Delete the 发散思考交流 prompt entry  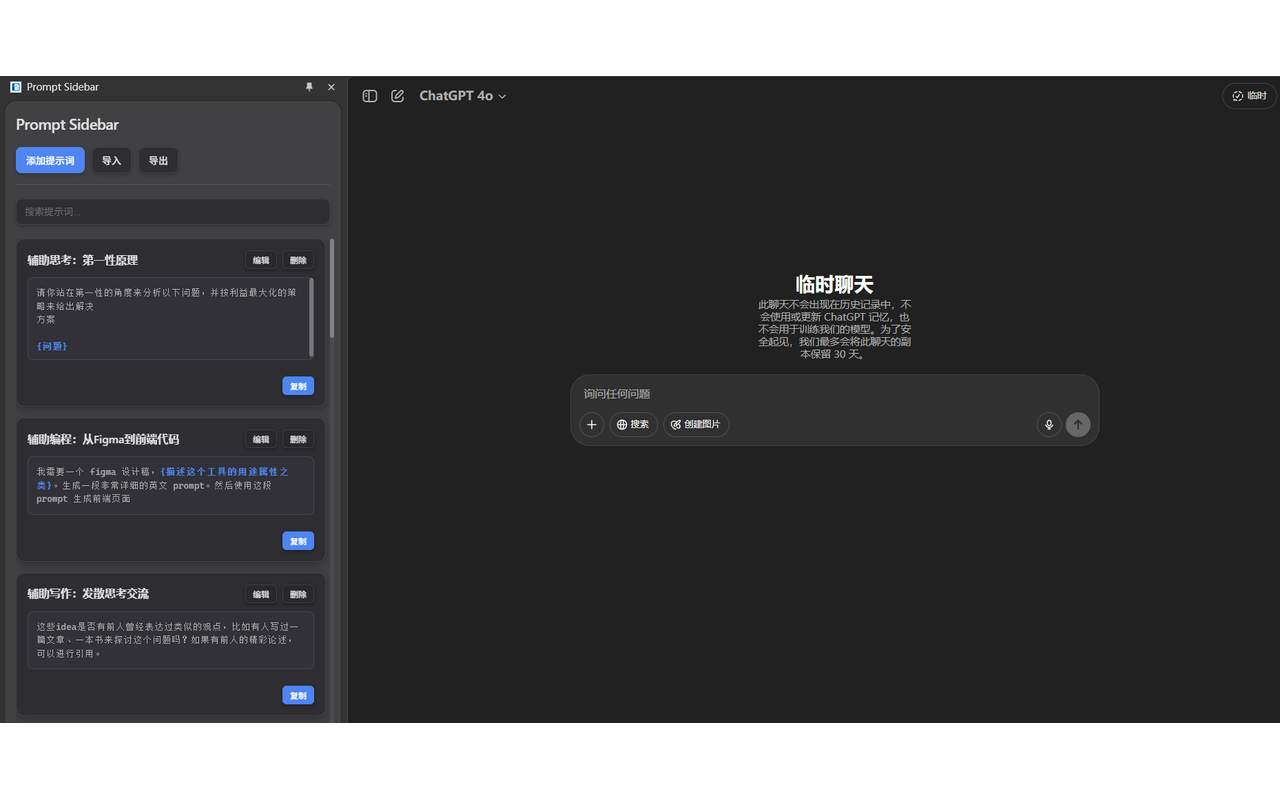tap(297, 593)
